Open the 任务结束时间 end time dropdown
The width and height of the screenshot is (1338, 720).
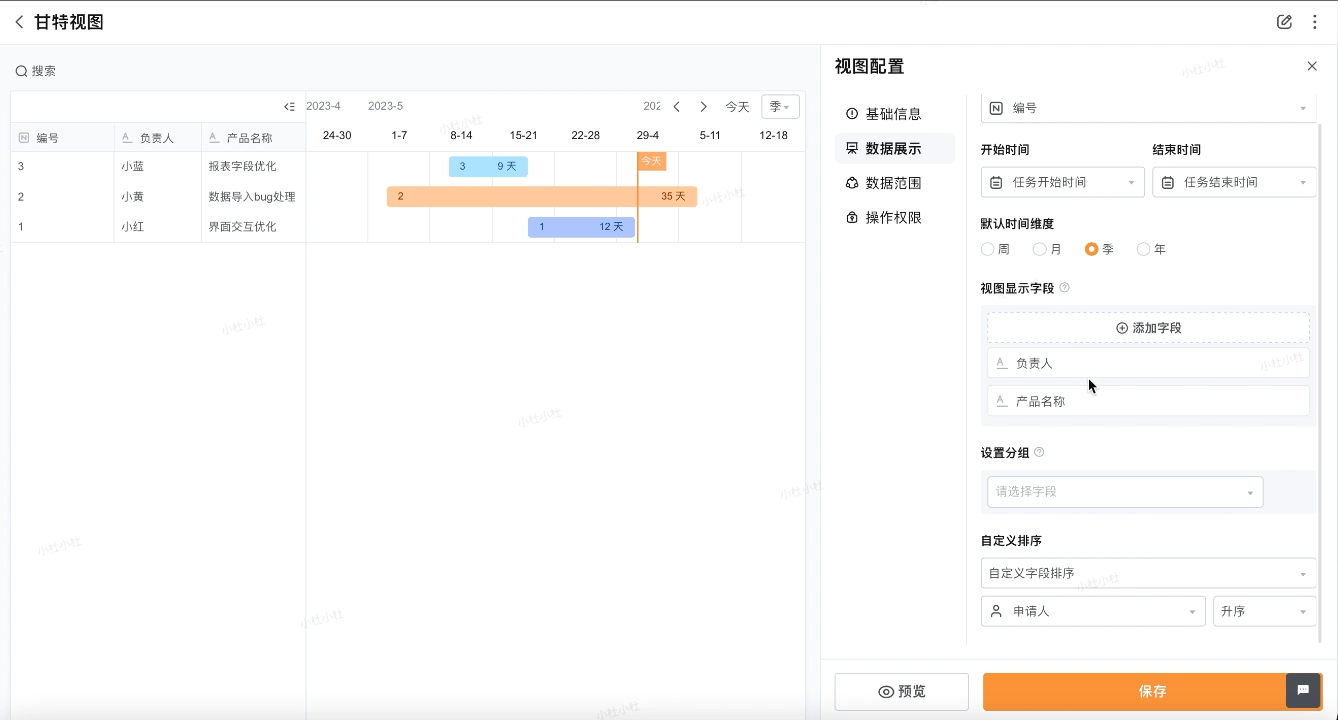click(x=1234, y=182)
